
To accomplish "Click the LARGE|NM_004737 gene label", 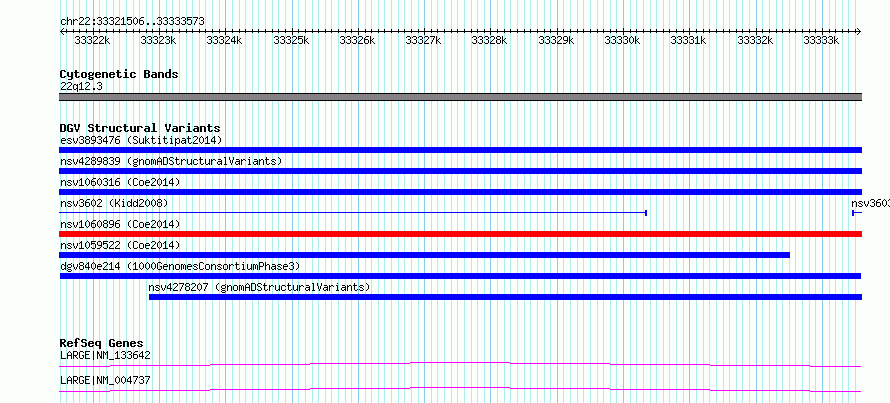I will click(x=105, y=380).
